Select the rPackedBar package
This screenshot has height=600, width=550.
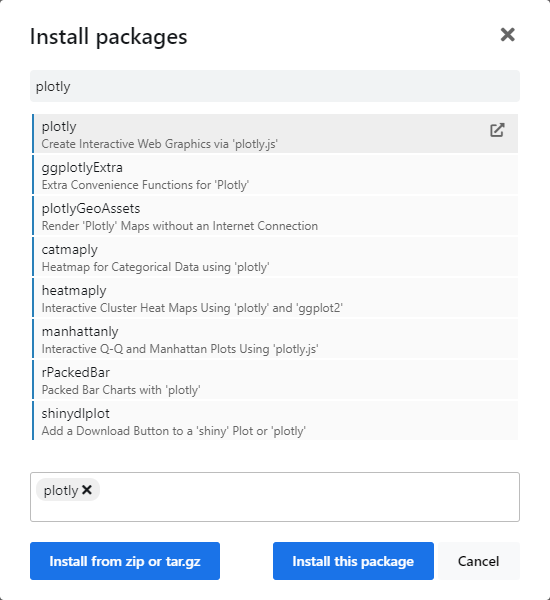tap(275, 379)
